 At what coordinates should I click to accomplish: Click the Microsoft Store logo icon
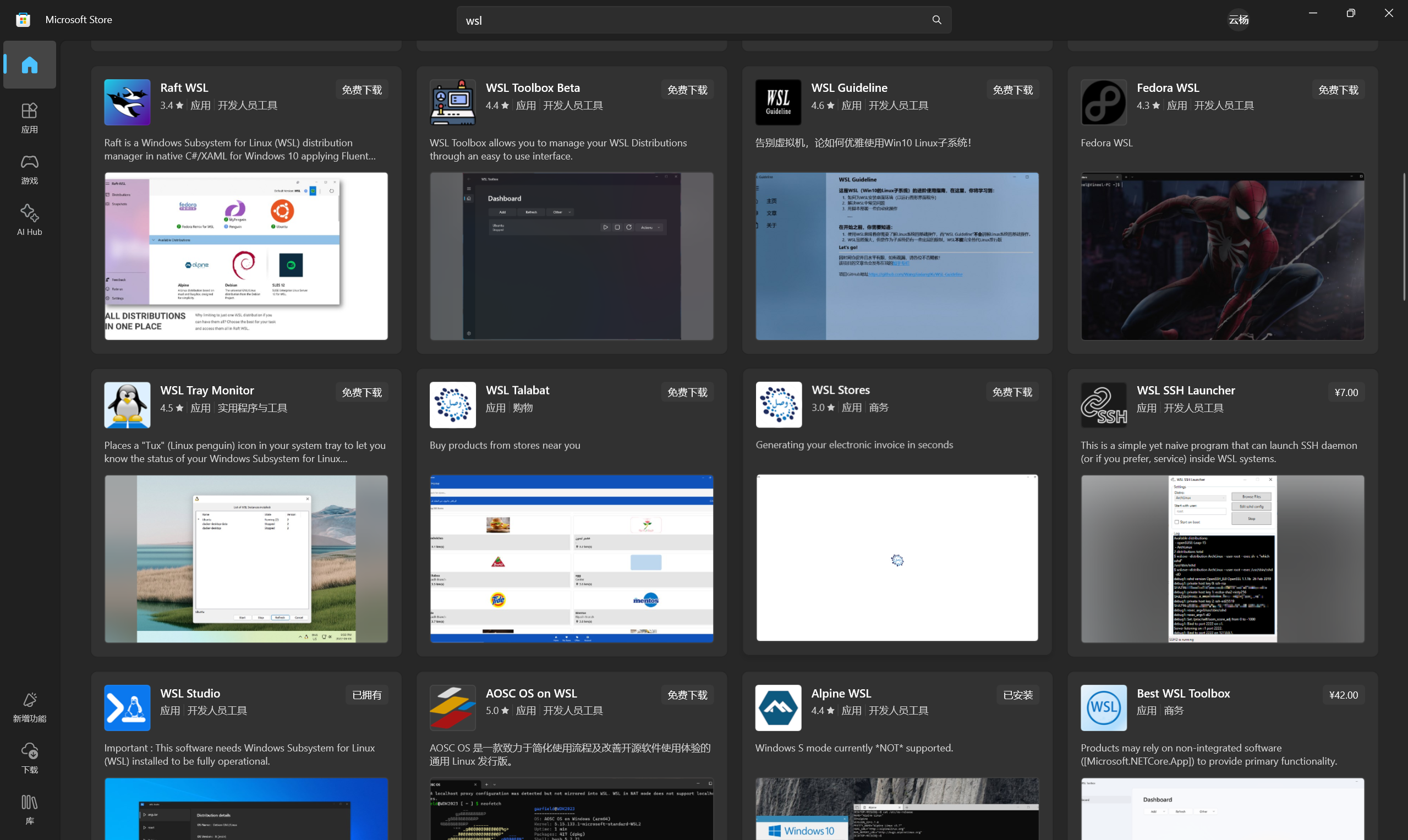(x=23, y=20)
